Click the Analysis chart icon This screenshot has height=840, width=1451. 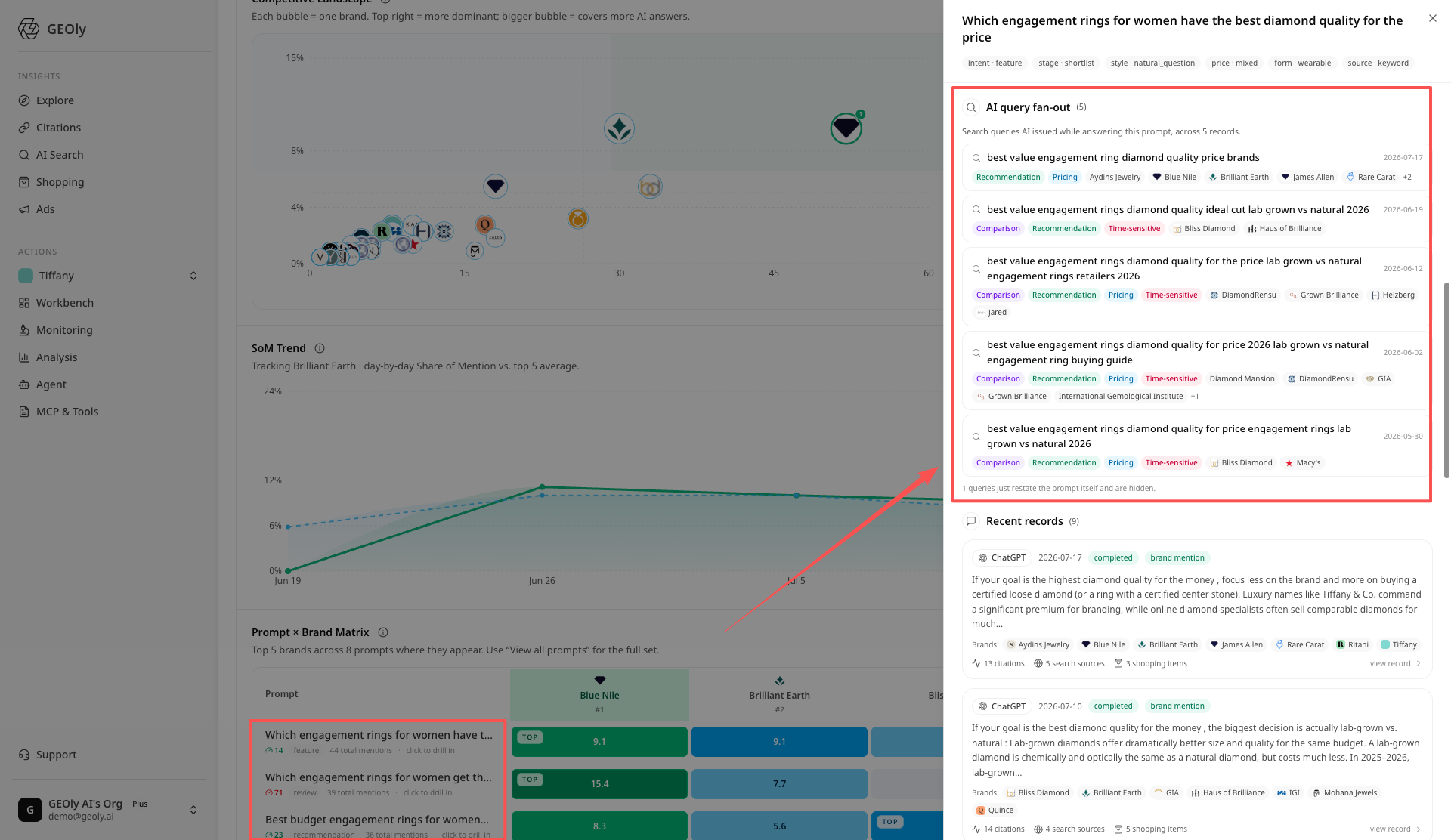point(24,357)
